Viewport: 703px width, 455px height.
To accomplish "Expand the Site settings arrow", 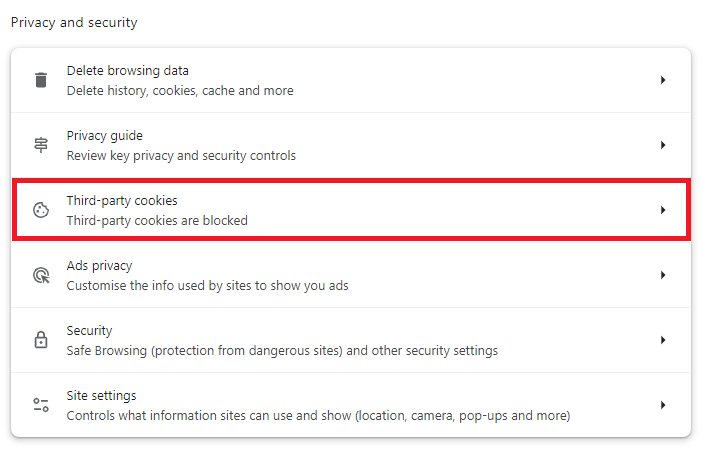I will coord(663,405).
